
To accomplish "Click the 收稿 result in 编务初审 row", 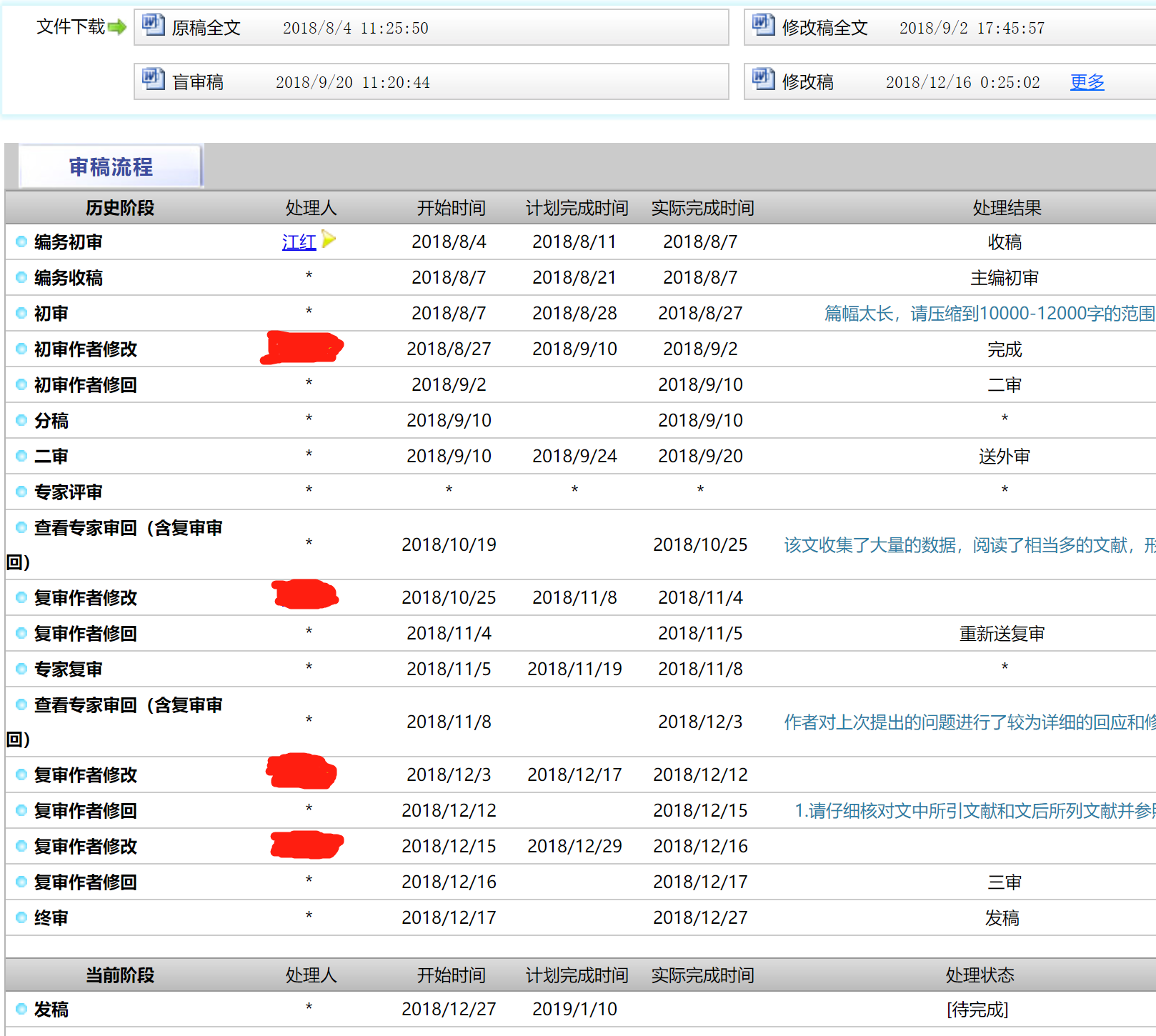I will [1005, 242].
